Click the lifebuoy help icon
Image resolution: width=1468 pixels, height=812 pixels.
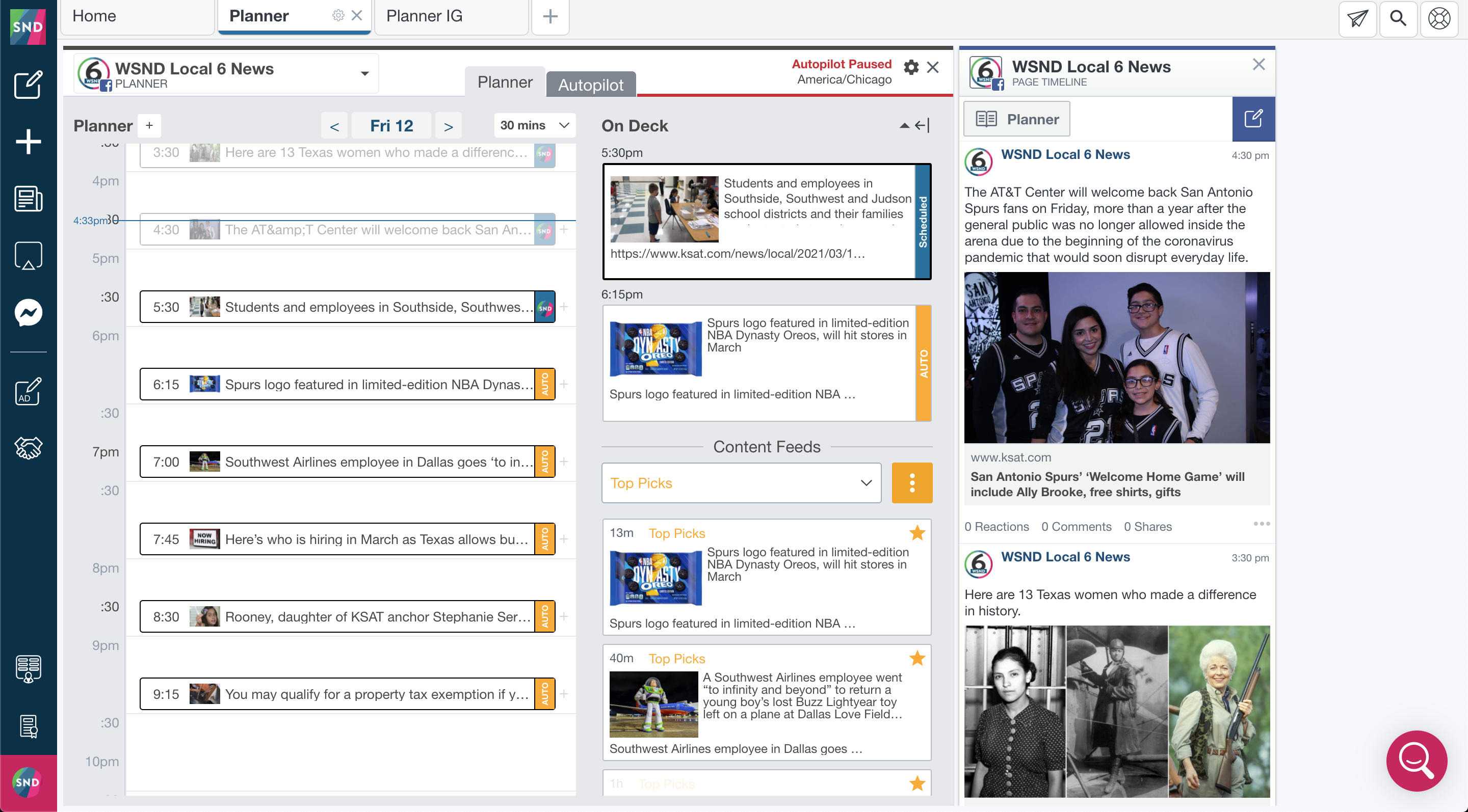coord(1439,18)
